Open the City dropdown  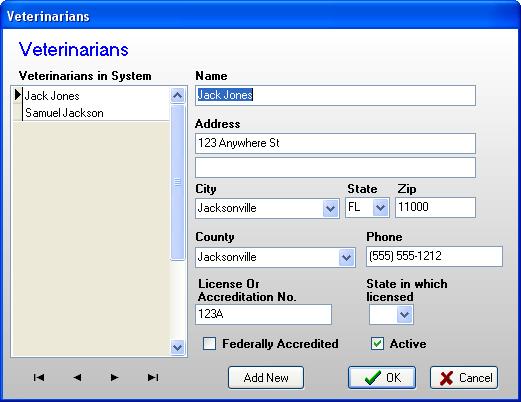(330, 209)
